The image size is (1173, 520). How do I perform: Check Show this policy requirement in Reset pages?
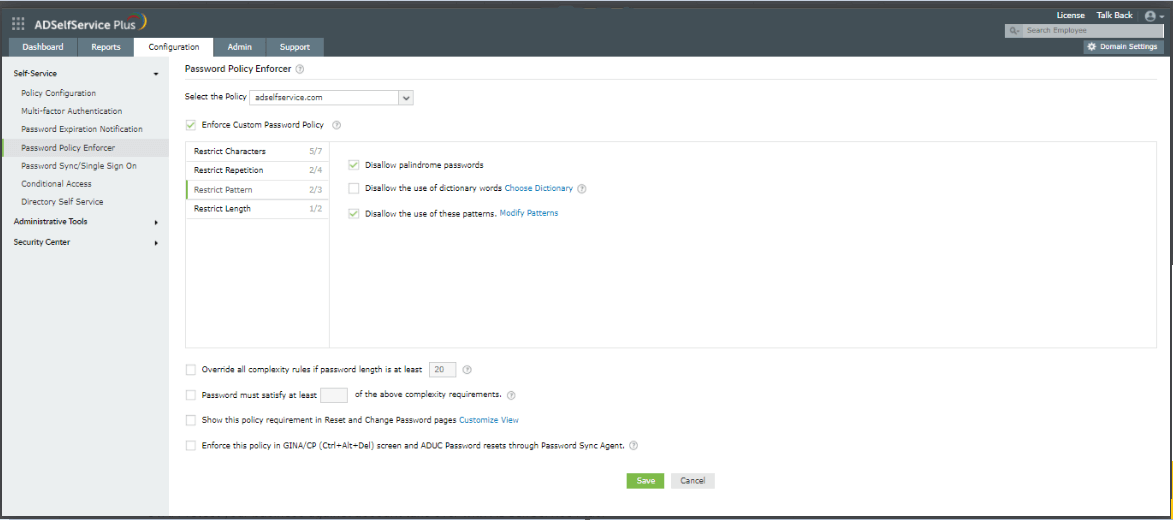click(191, 420)
